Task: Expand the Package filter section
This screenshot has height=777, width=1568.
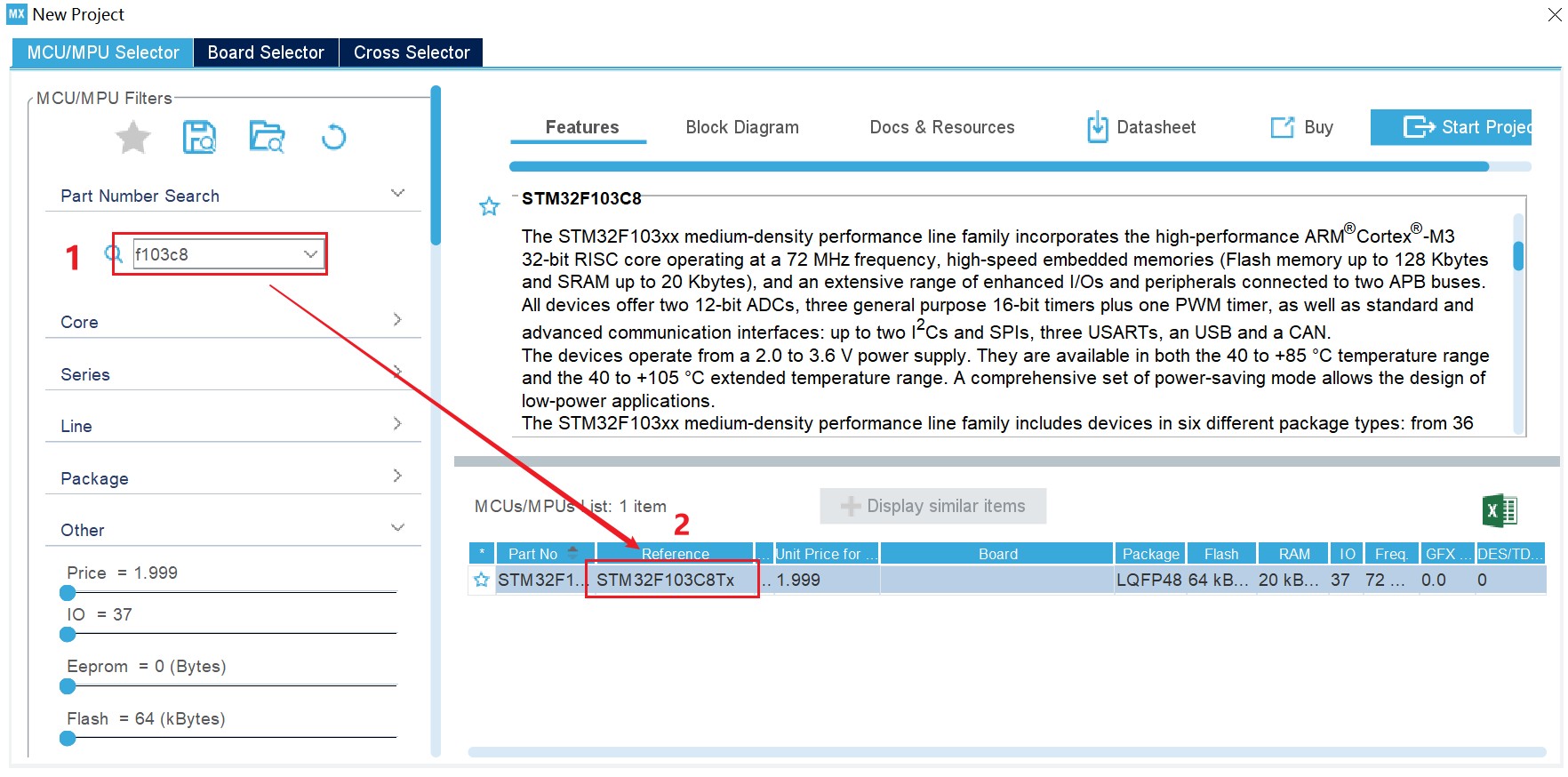Action: [x=397, y=476]
